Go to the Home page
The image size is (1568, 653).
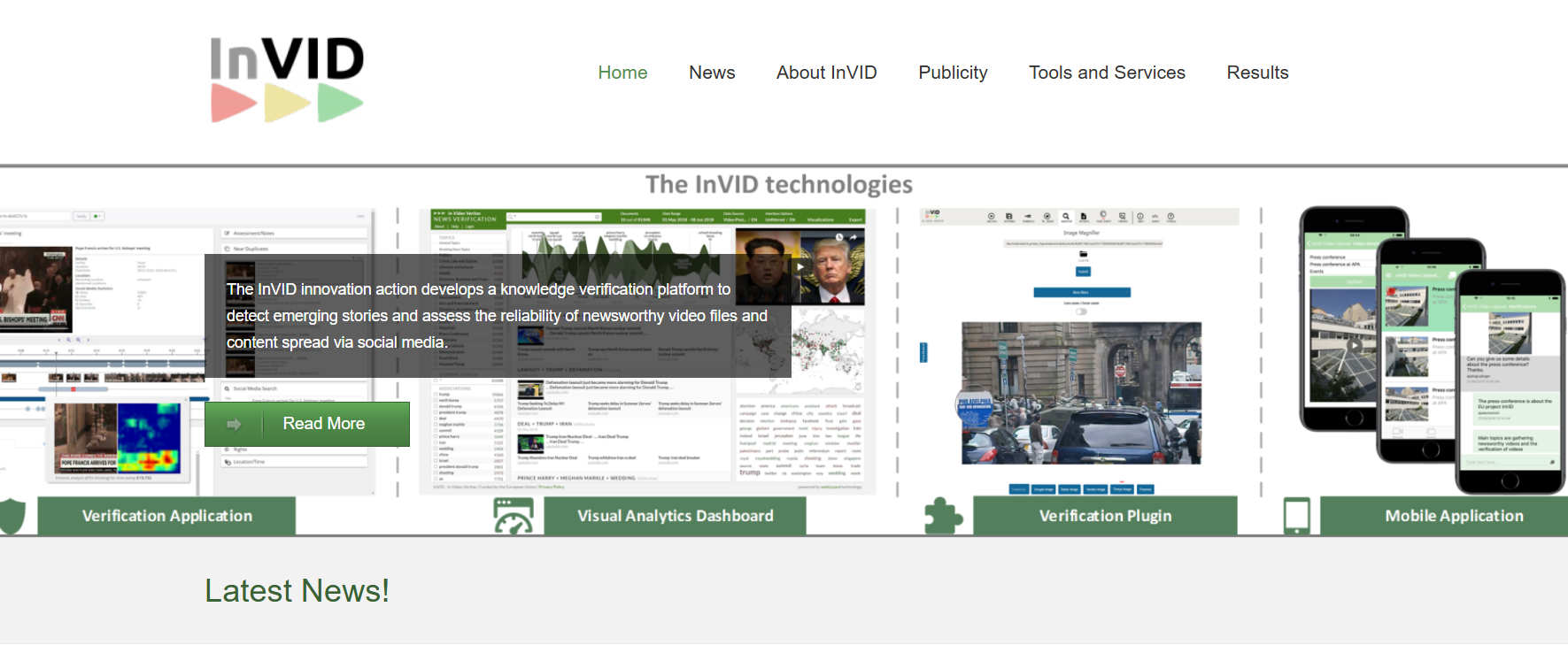(x=622, y=73)
